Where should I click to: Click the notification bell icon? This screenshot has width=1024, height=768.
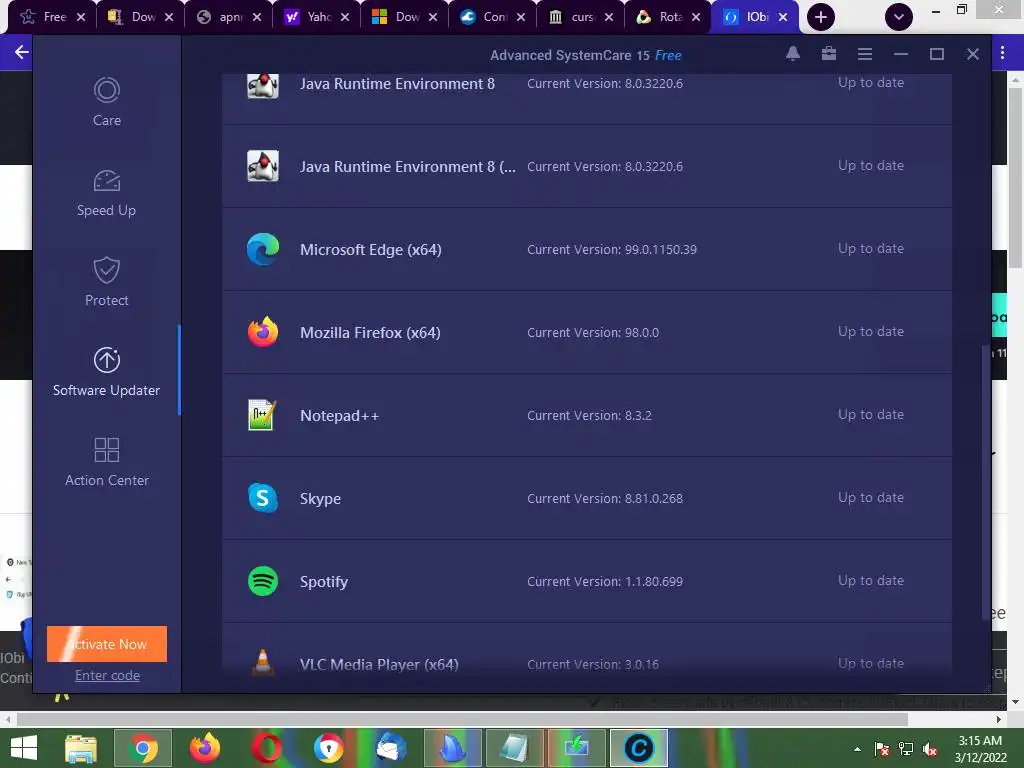point(793,54)
